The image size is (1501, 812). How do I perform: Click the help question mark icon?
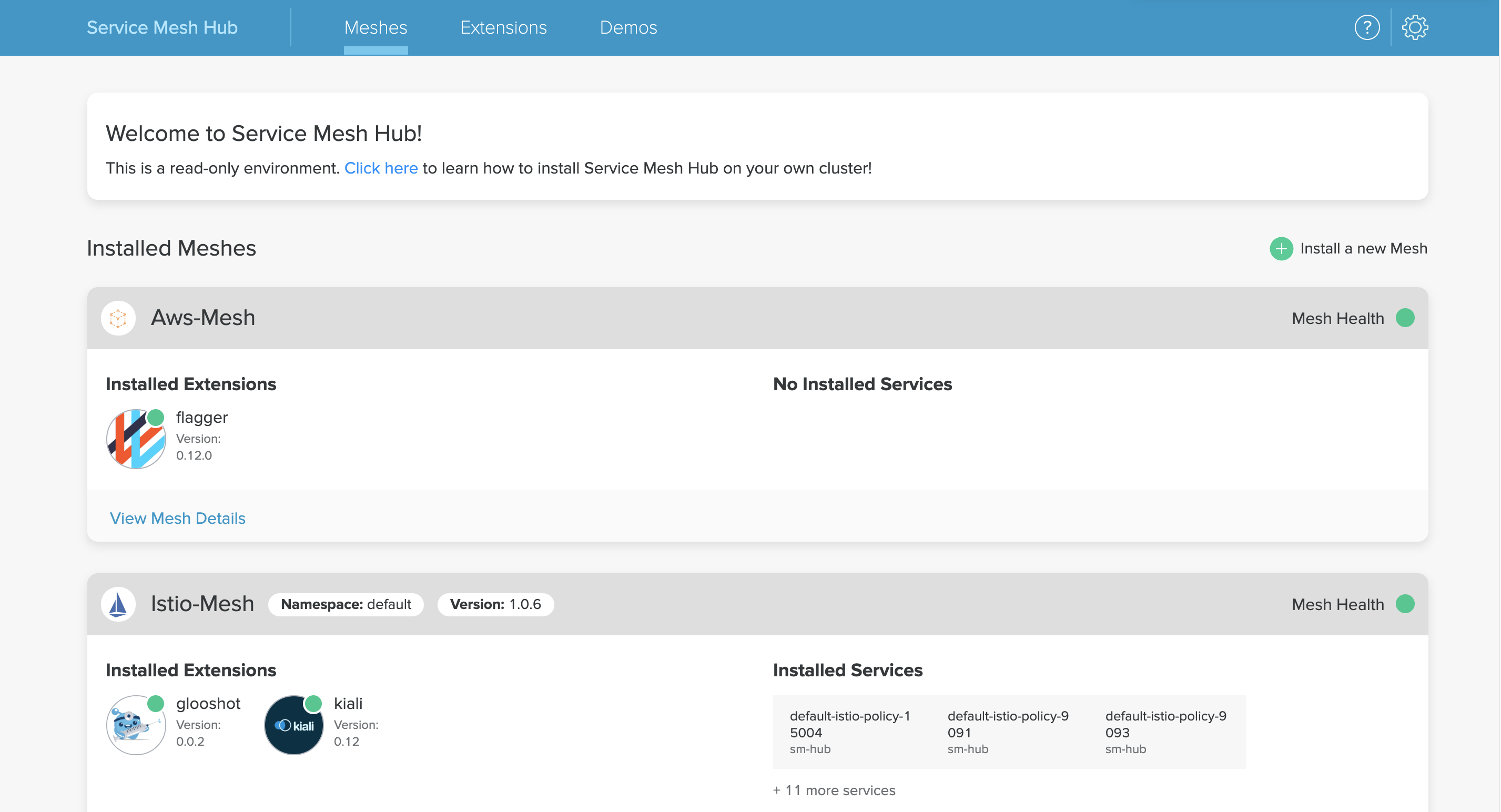click(x=1366, y=27)
